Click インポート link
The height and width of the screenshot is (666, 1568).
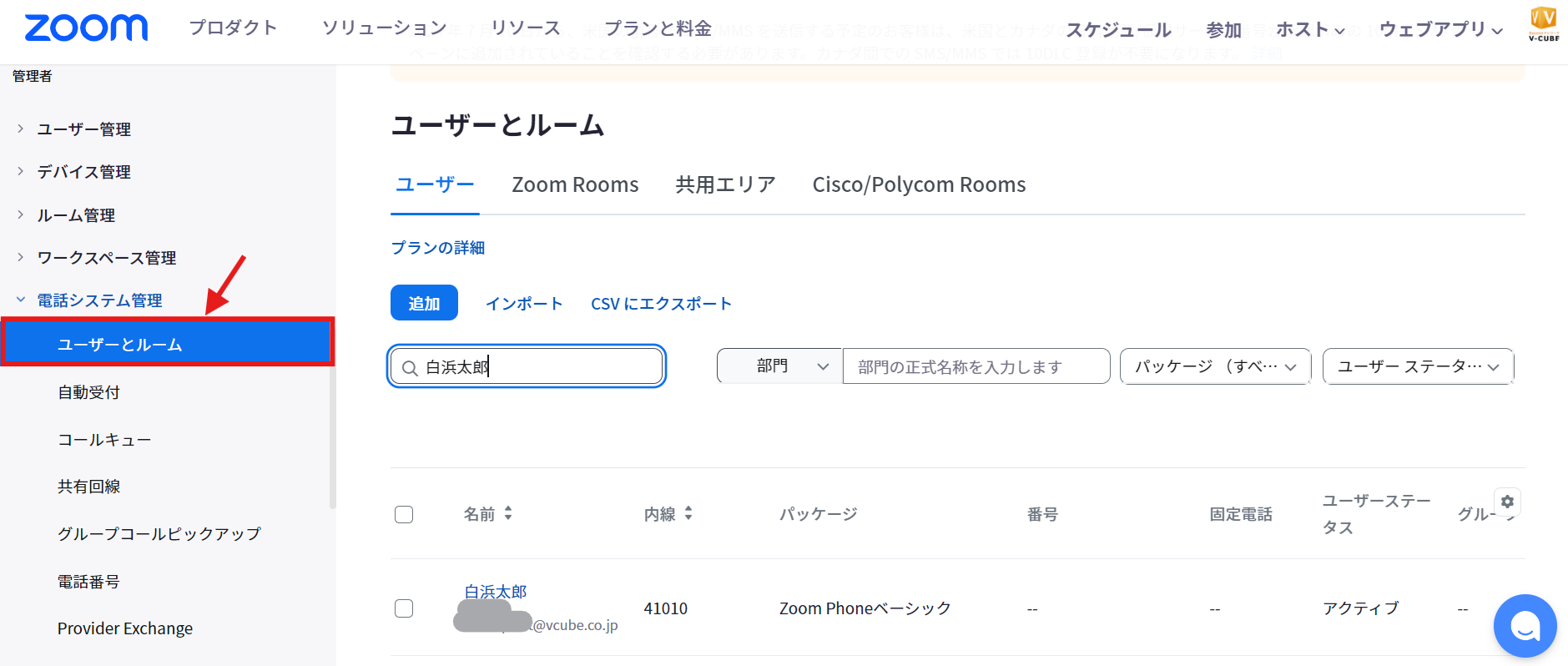[524, 304]
